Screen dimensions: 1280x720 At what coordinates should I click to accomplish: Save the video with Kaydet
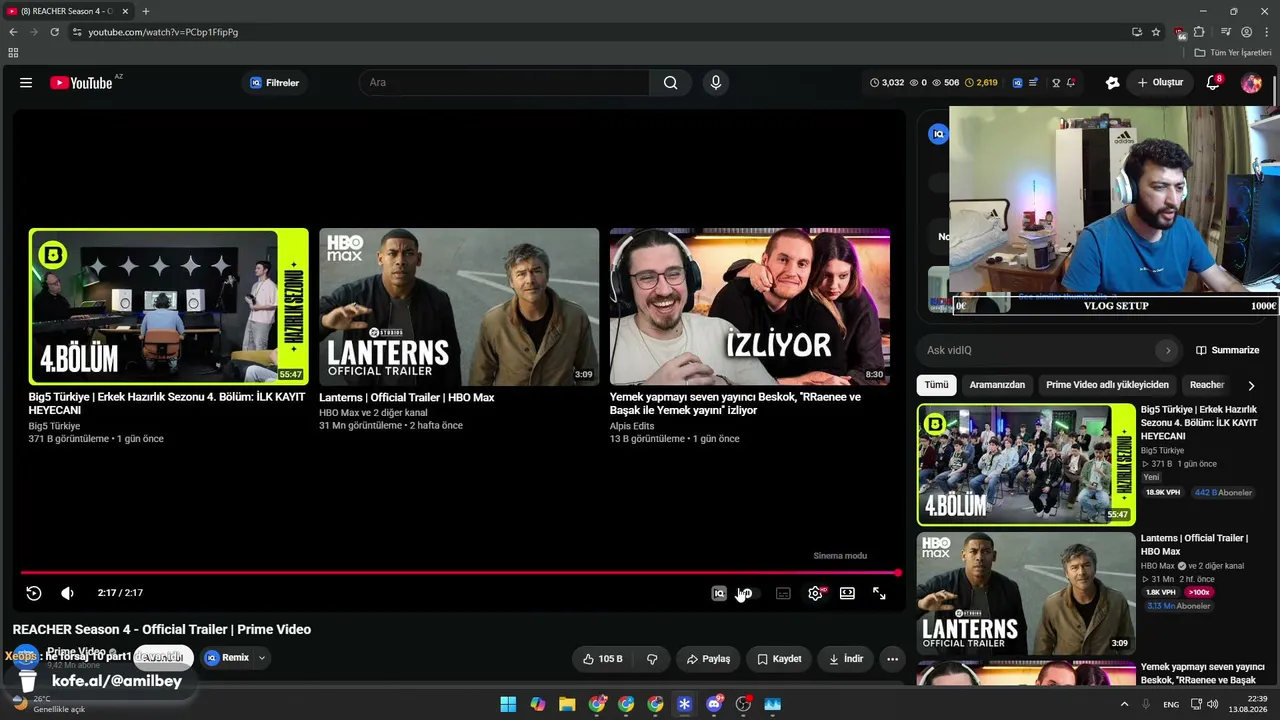coord(779,659)
